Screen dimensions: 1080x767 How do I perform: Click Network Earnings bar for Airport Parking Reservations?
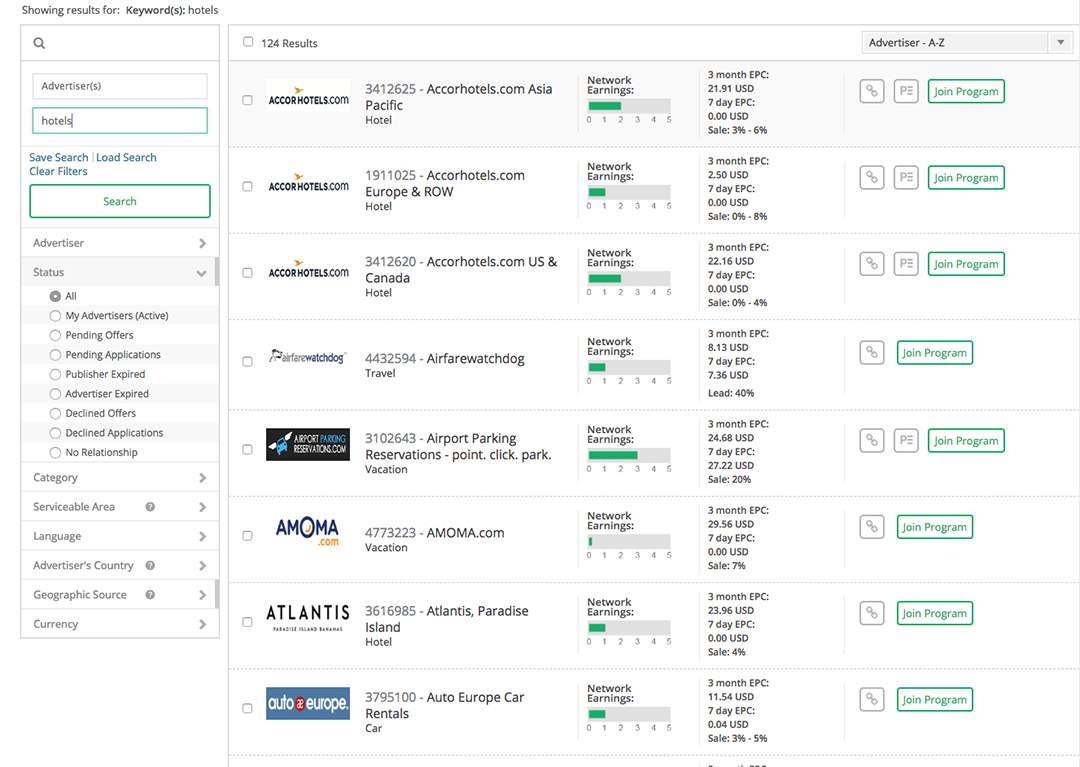point(629,455)
